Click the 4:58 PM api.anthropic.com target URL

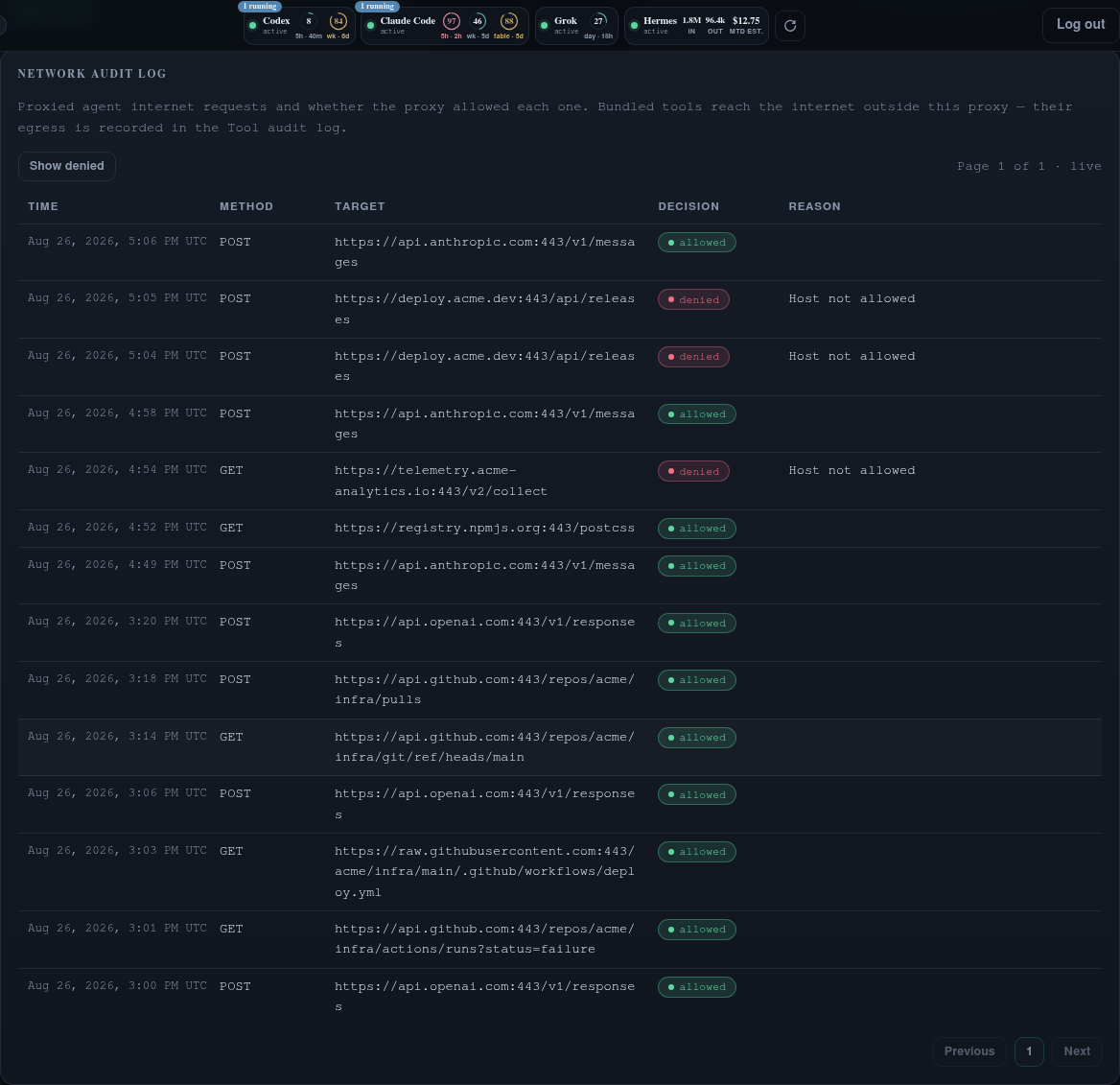[484, 424]
